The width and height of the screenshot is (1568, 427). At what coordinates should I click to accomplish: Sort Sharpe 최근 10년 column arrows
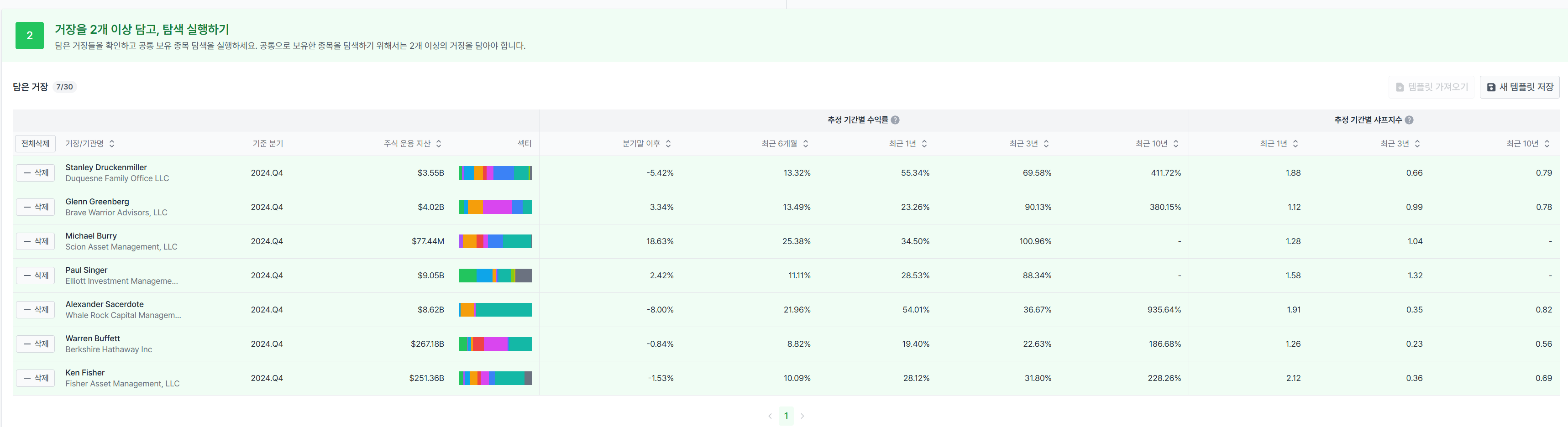[1547, 144]
